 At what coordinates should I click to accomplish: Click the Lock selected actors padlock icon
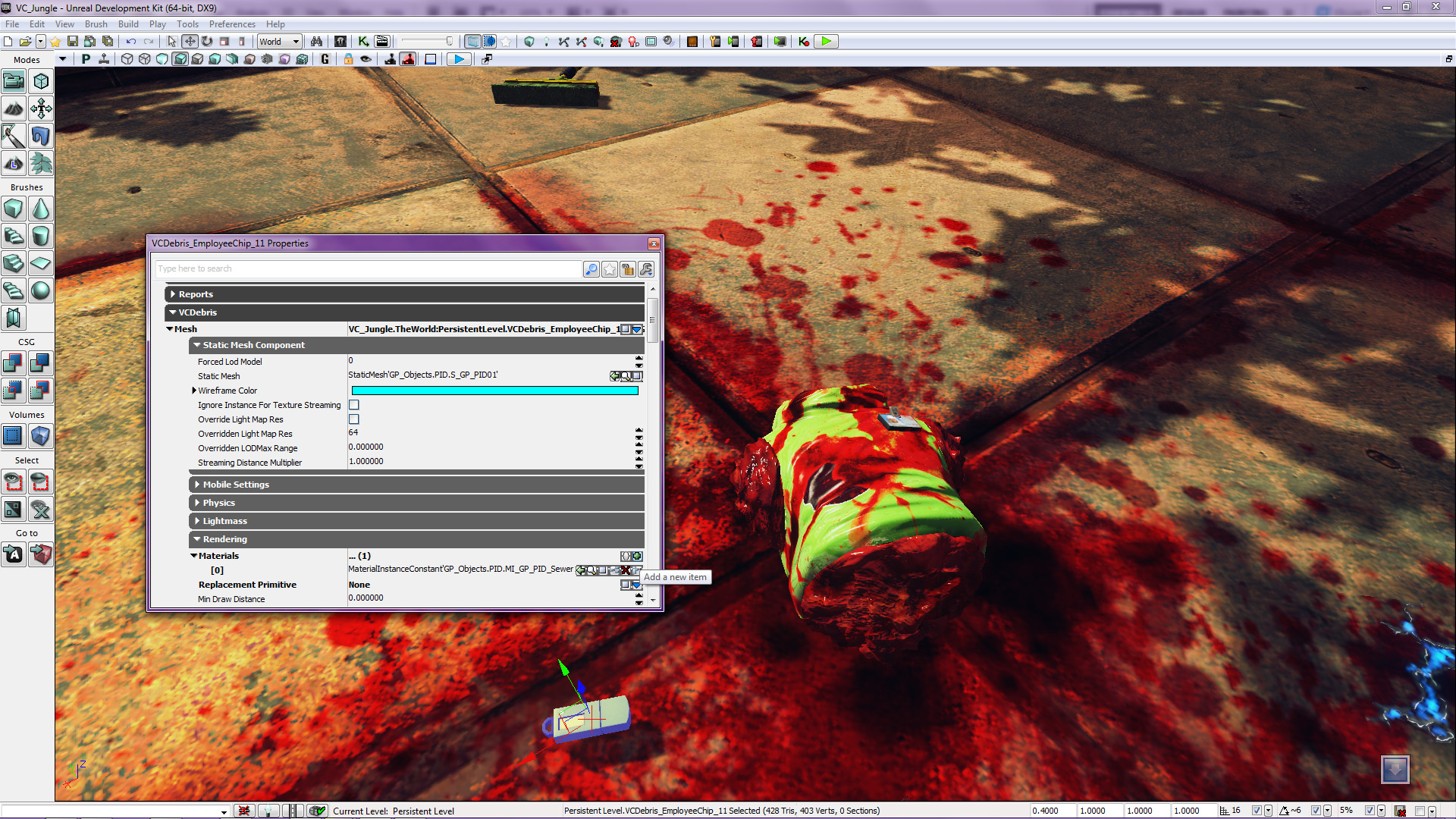[x=348, y=59]
